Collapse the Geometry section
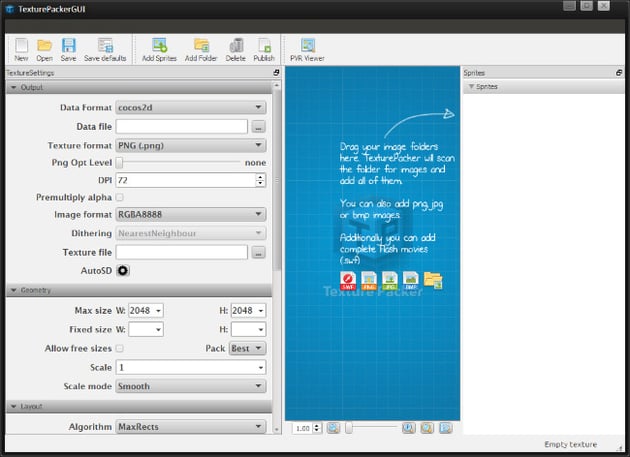This screenshot has height=457, width=630. pos(14,290)
